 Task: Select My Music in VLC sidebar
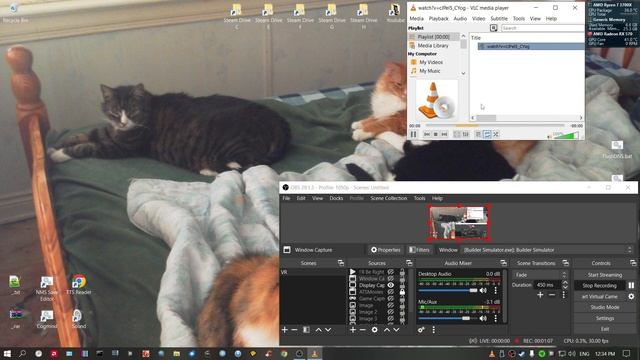(x=430, y=71)
